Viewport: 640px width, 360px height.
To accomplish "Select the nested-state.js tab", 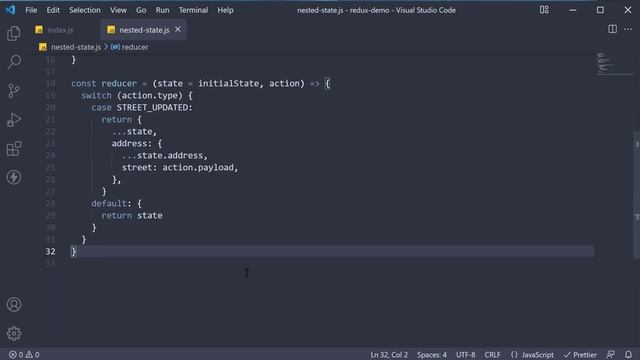I will coord(144,30).
